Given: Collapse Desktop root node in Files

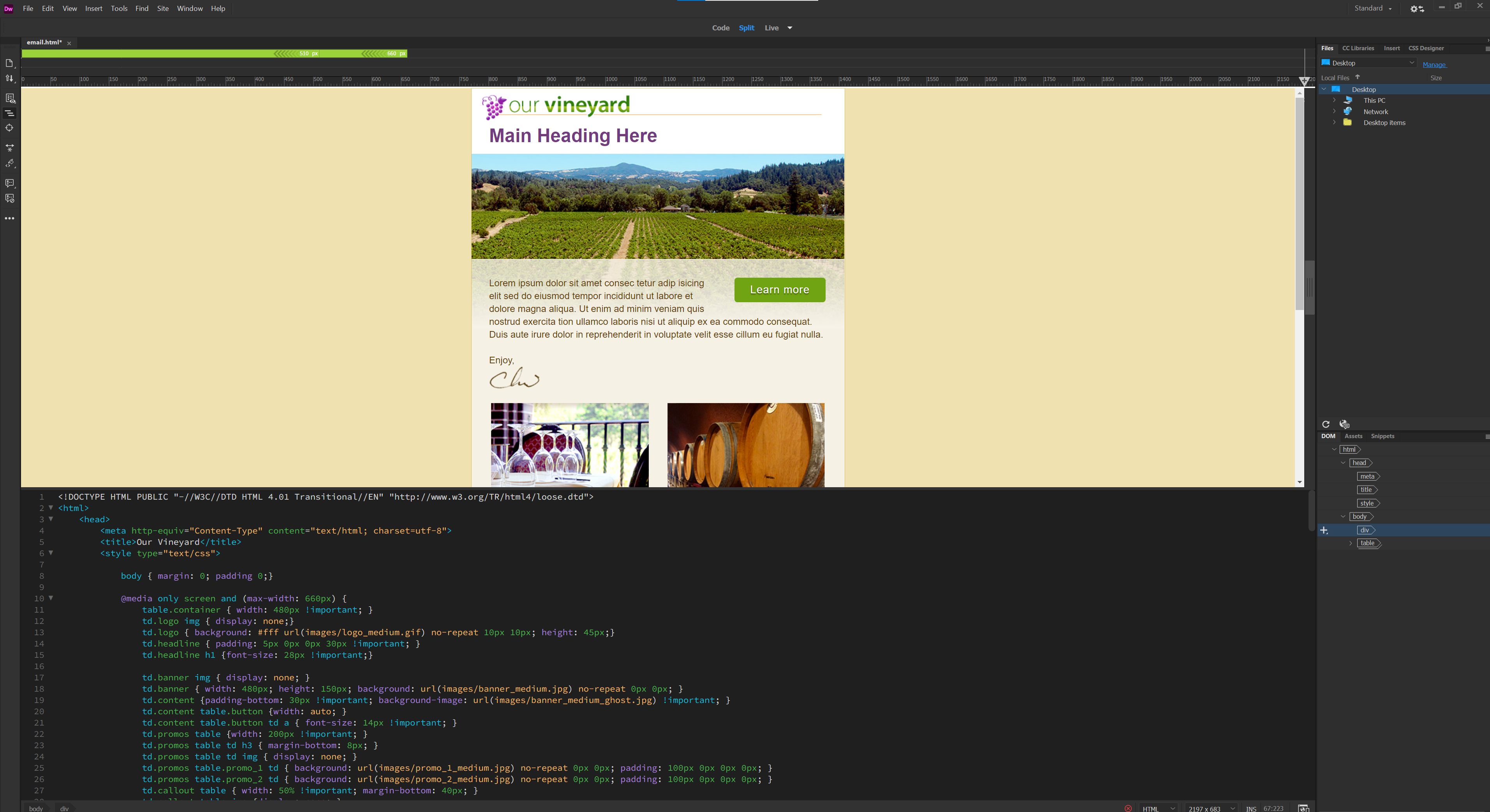Looking at the screenshot, I should pos(1323,89).
